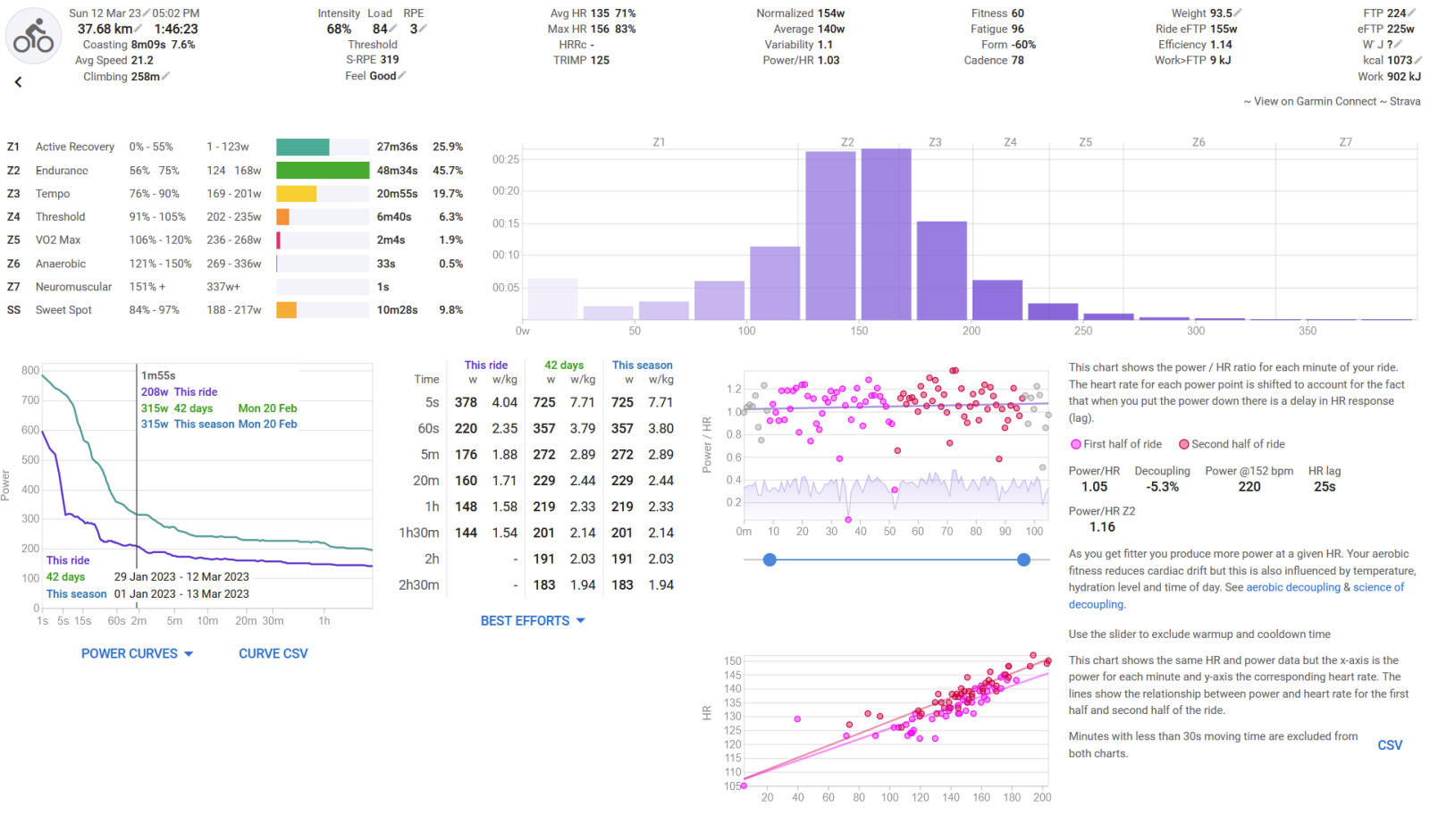
Task: Follow the aerobic decoupling link
Action: [x=1292, y=588]
